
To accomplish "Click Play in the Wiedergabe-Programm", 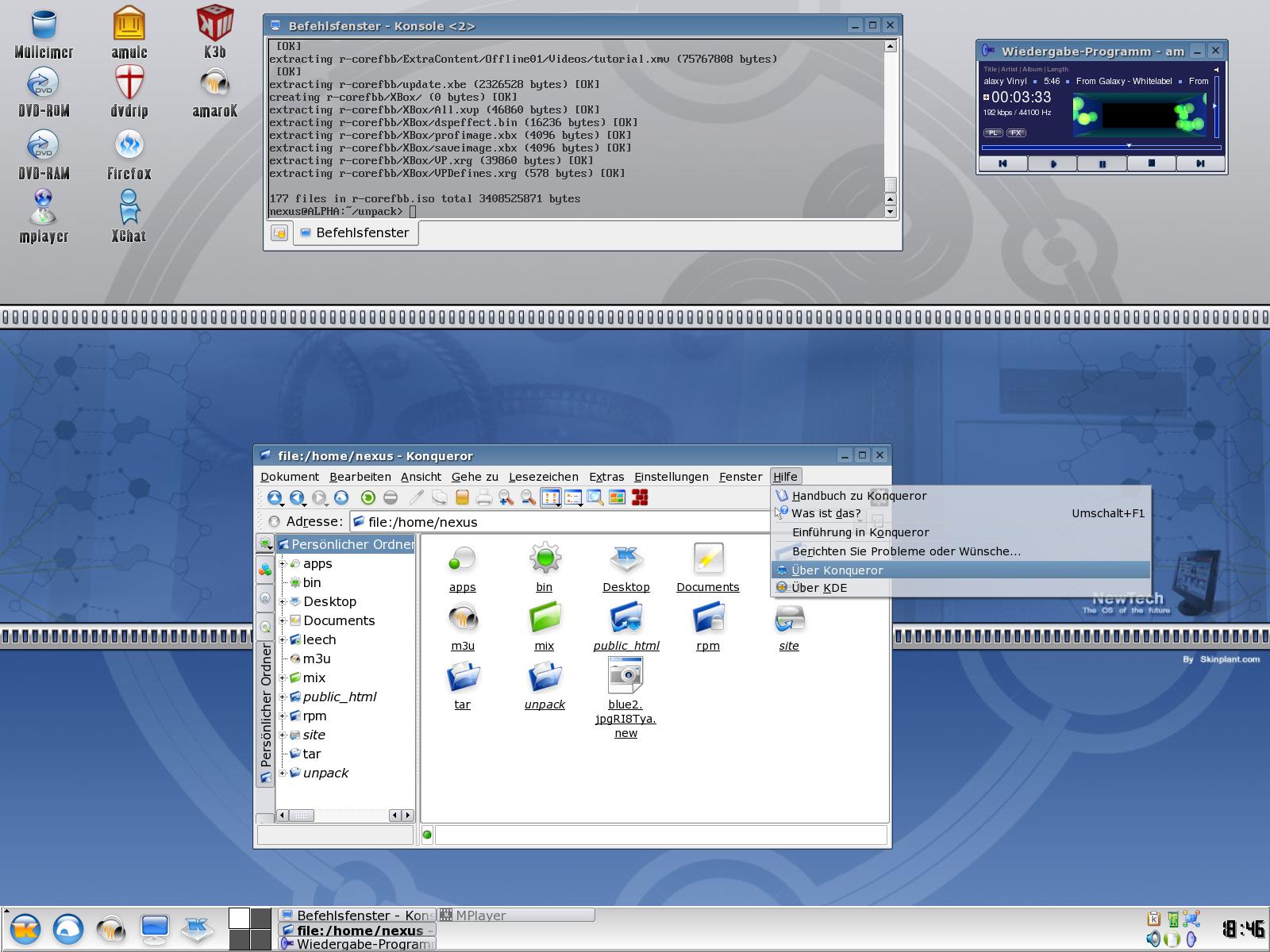I will click(x=1053, y=163).
